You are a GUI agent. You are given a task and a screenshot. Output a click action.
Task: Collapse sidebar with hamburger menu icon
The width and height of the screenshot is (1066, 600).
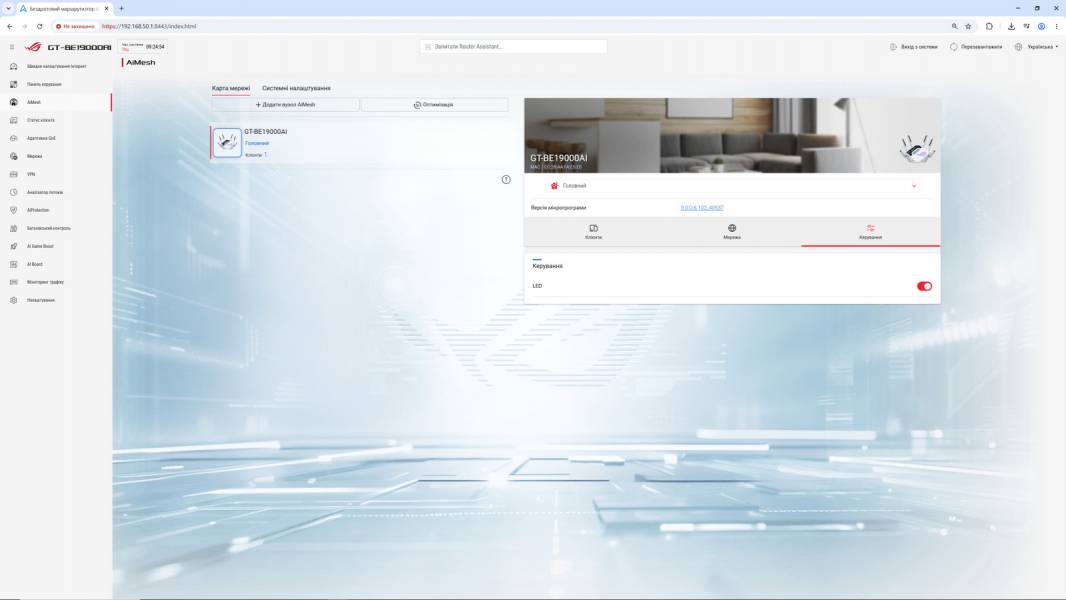pyautogui.click(x=12, y=47)
